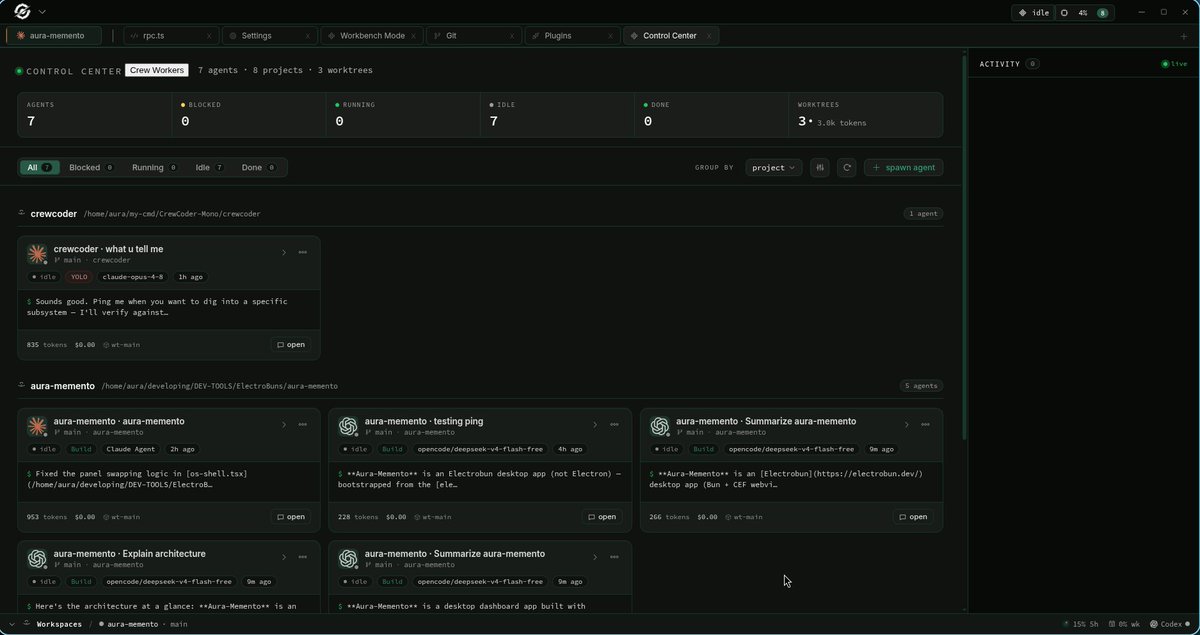This screenshot has height=635, width=1200.
Task: Click Workspaces in the status bar
Action: pyautogui.click(x=59, y=624)
